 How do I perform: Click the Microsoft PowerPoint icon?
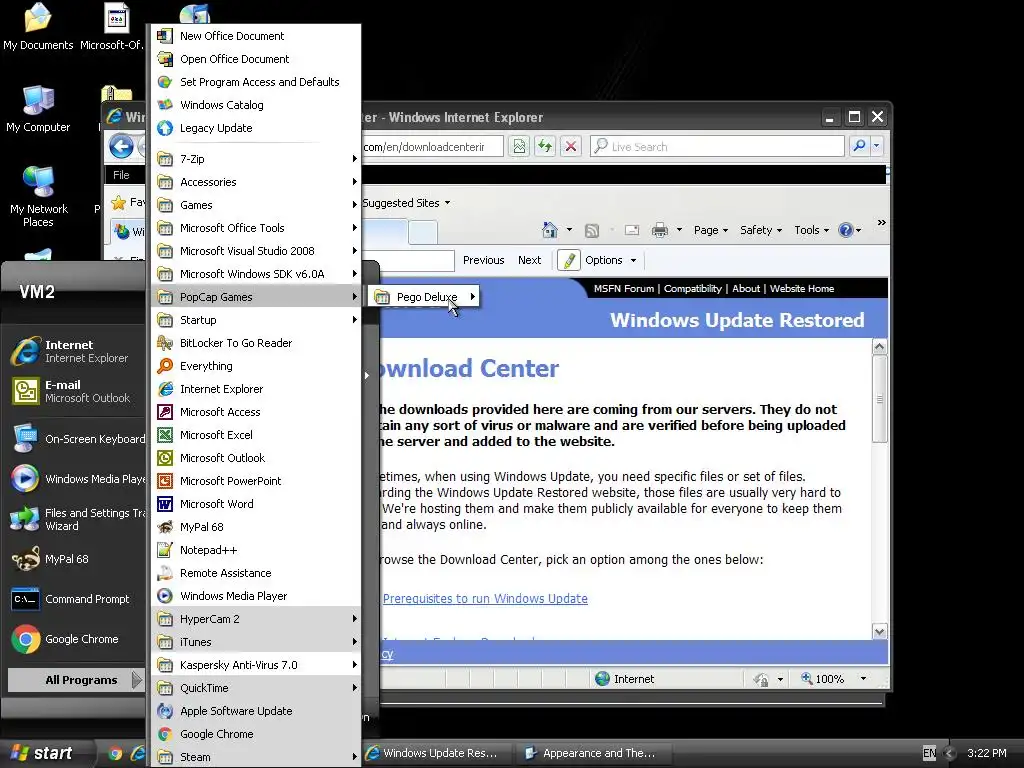point(165,481)
